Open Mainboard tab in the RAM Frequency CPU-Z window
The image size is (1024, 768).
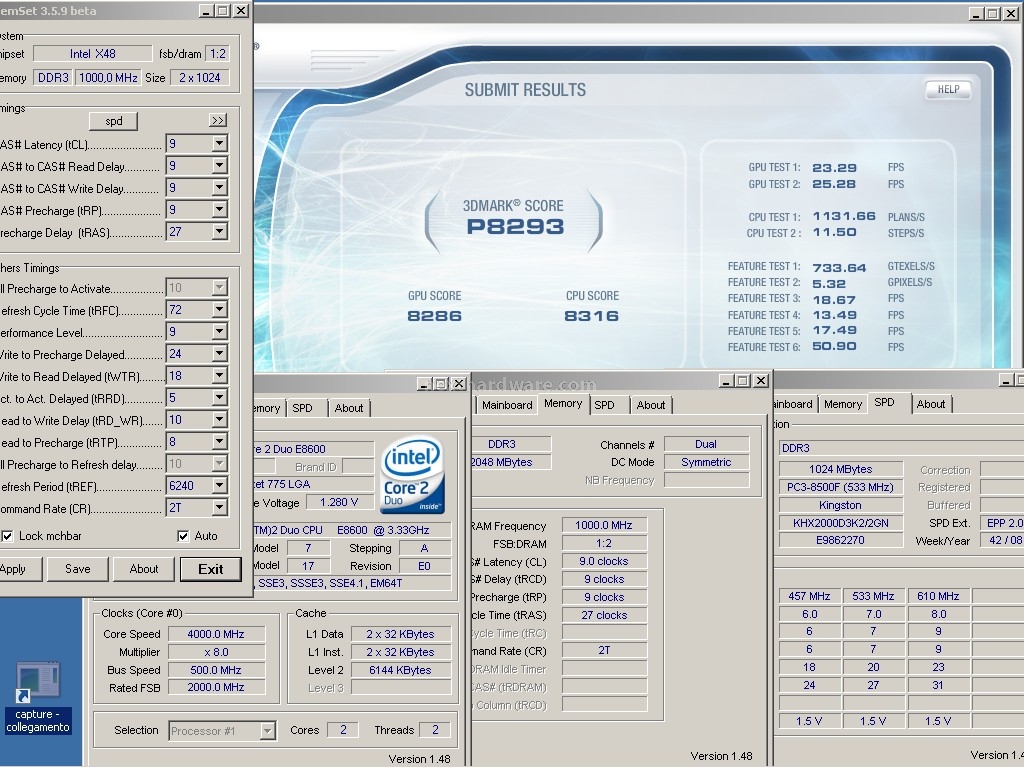[507, 405]
